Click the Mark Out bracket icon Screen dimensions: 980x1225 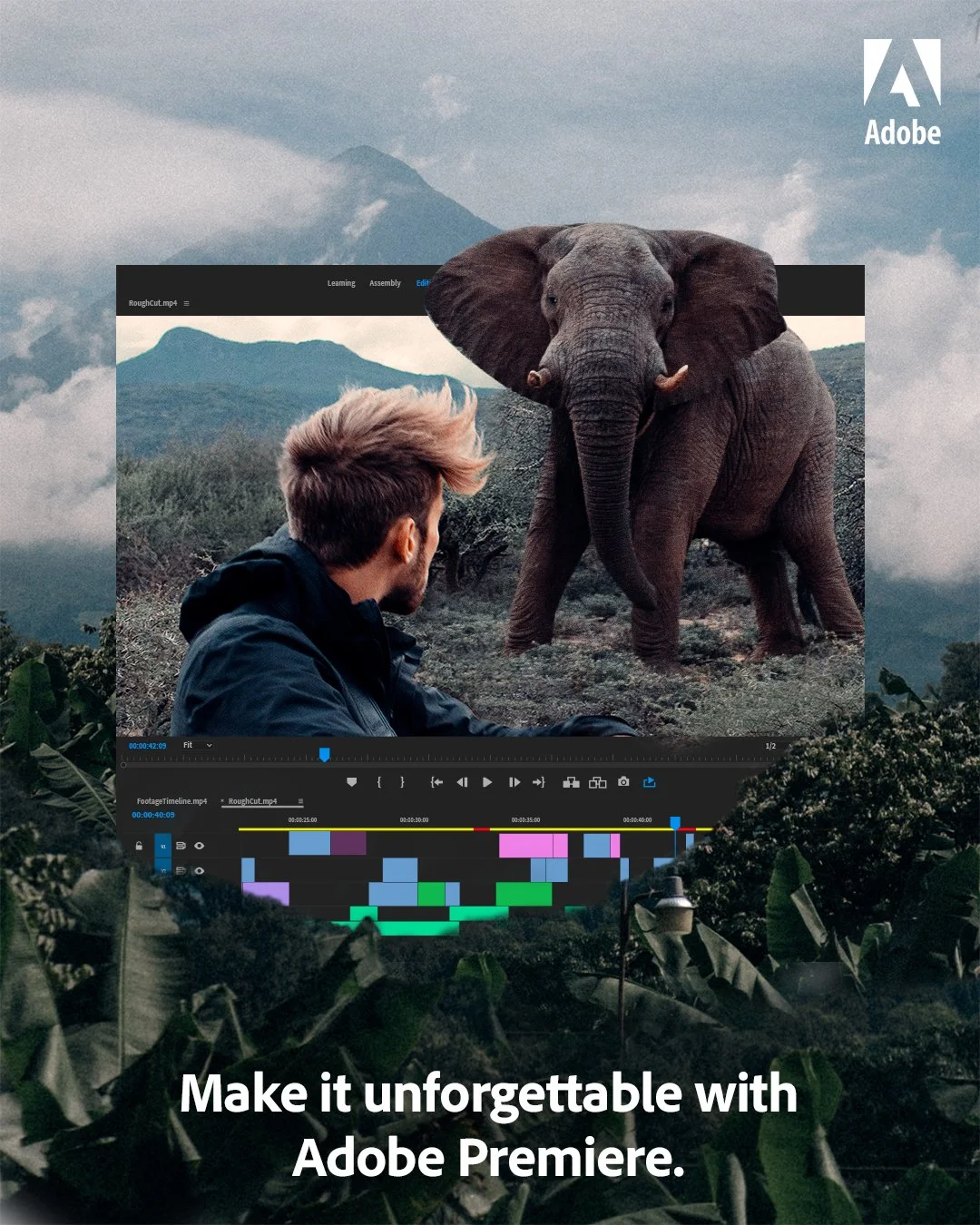click(403, 782)
